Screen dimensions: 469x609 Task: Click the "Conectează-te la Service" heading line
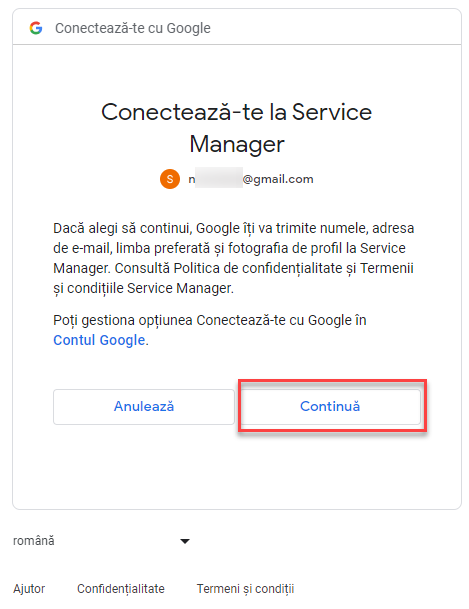point(236,112)
